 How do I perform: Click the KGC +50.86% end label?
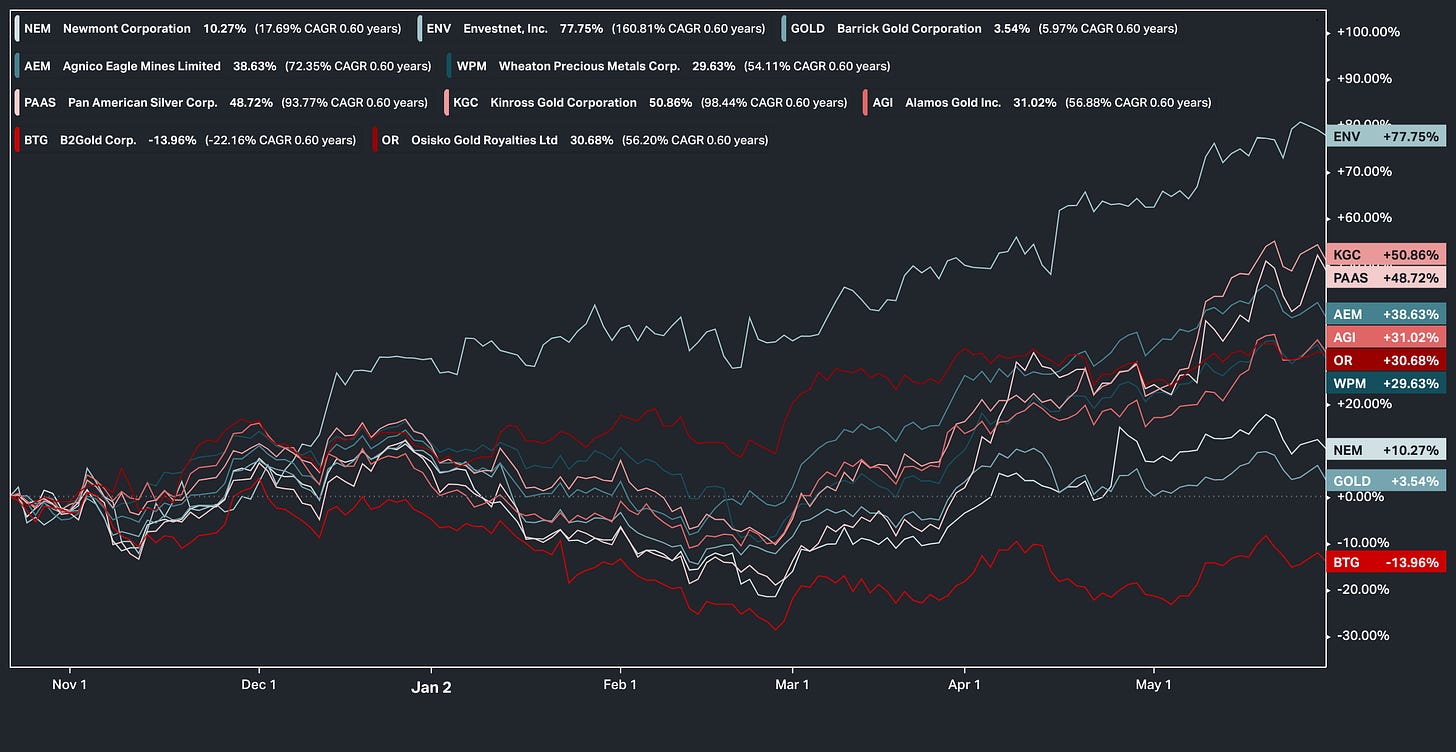(x=1386, y=255)
